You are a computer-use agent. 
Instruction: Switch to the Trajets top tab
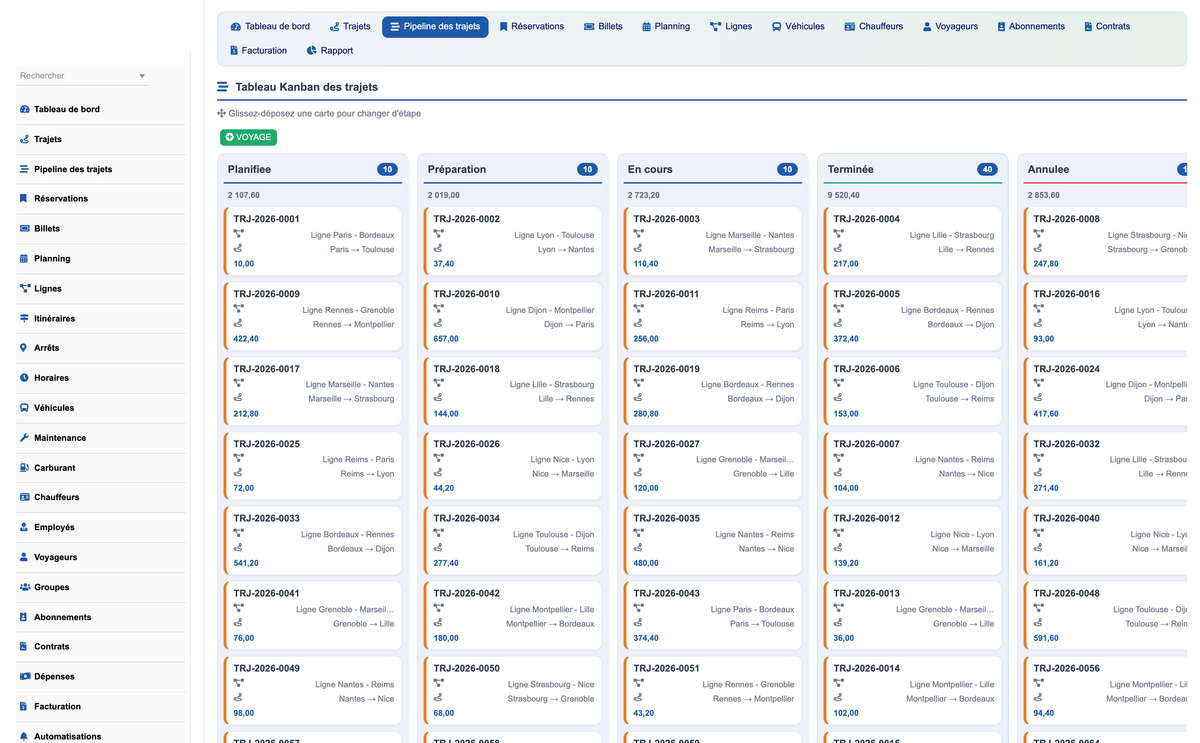350,27
